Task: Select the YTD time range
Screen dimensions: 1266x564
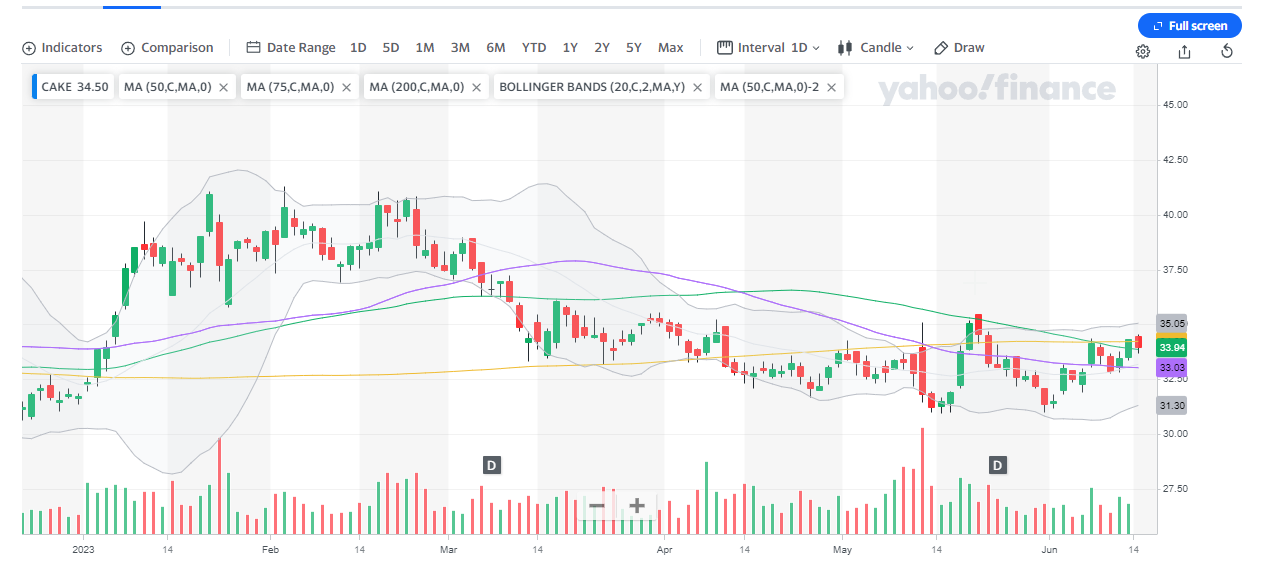Action: (534, 48)
